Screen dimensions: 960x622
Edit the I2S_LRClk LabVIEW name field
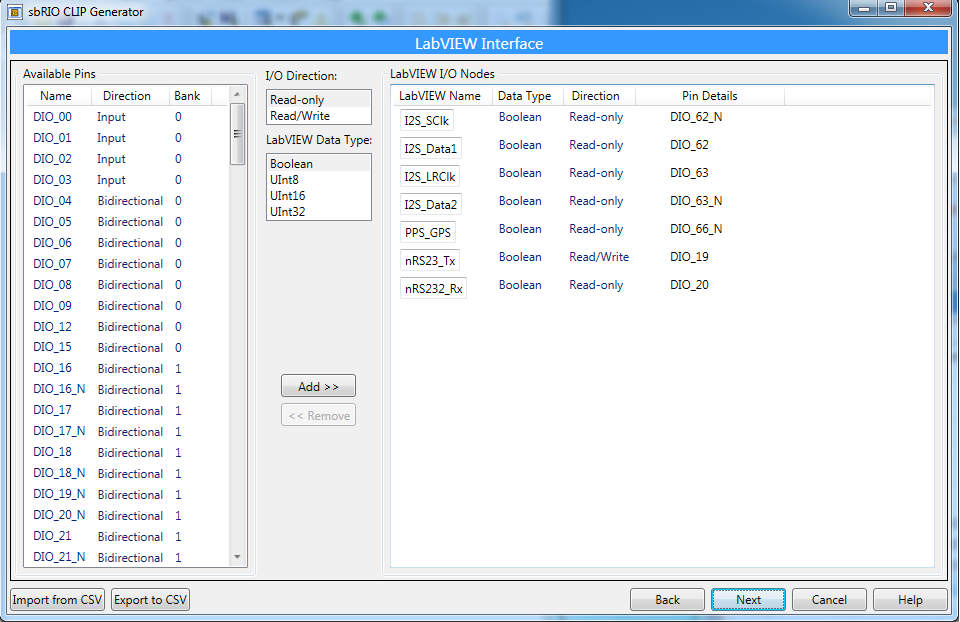point(430,177)
